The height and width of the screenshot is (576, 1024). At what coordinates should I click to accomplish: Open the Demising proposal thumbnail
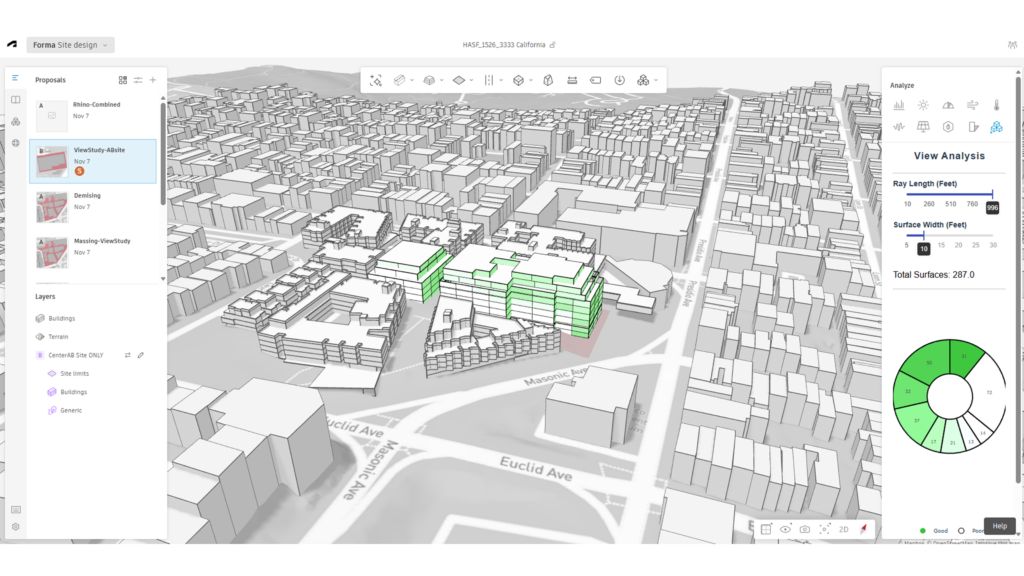[52, 207]
